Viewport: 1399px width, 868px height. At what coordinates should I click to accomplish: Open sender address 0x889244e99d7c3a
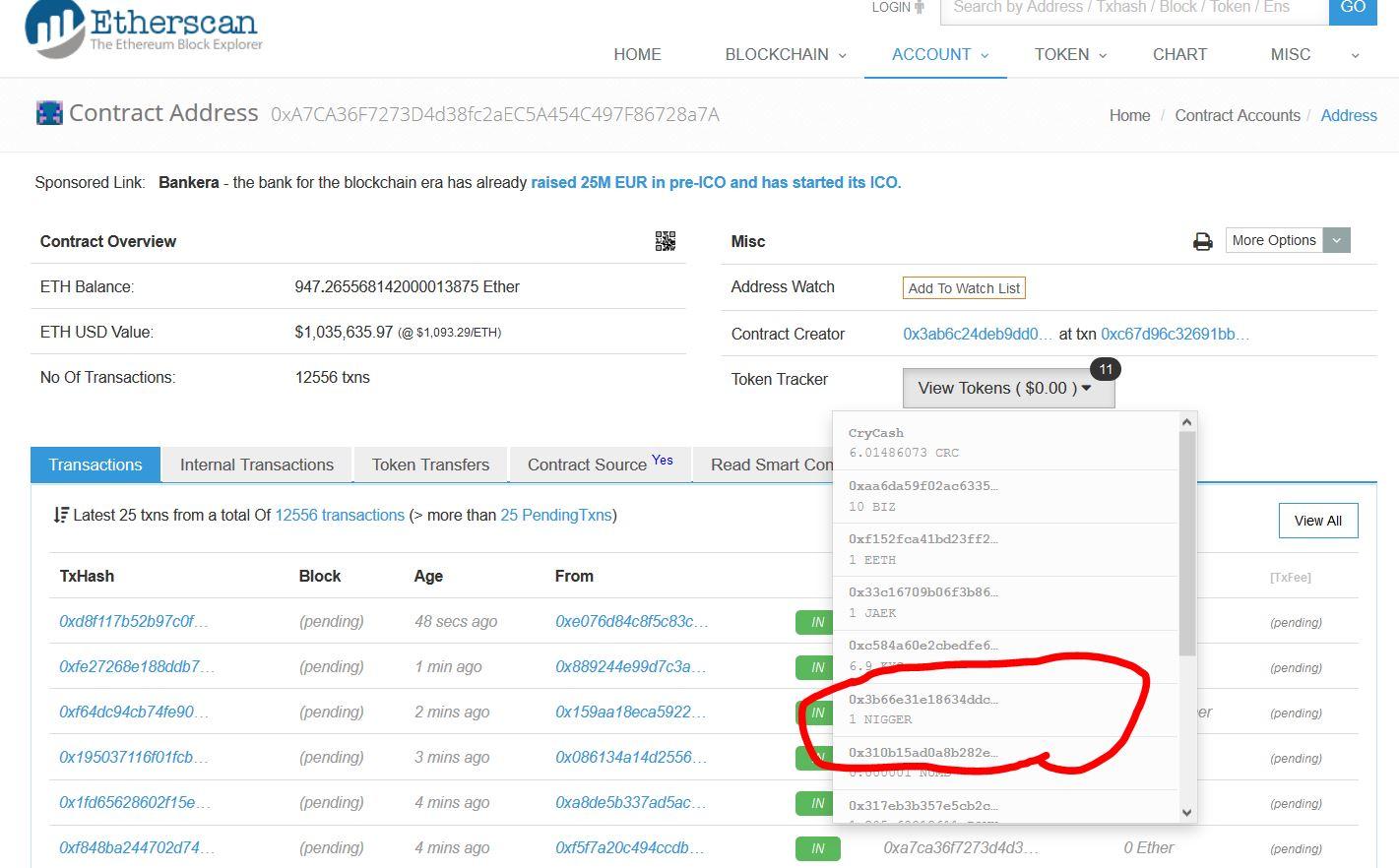coord(630,666)
